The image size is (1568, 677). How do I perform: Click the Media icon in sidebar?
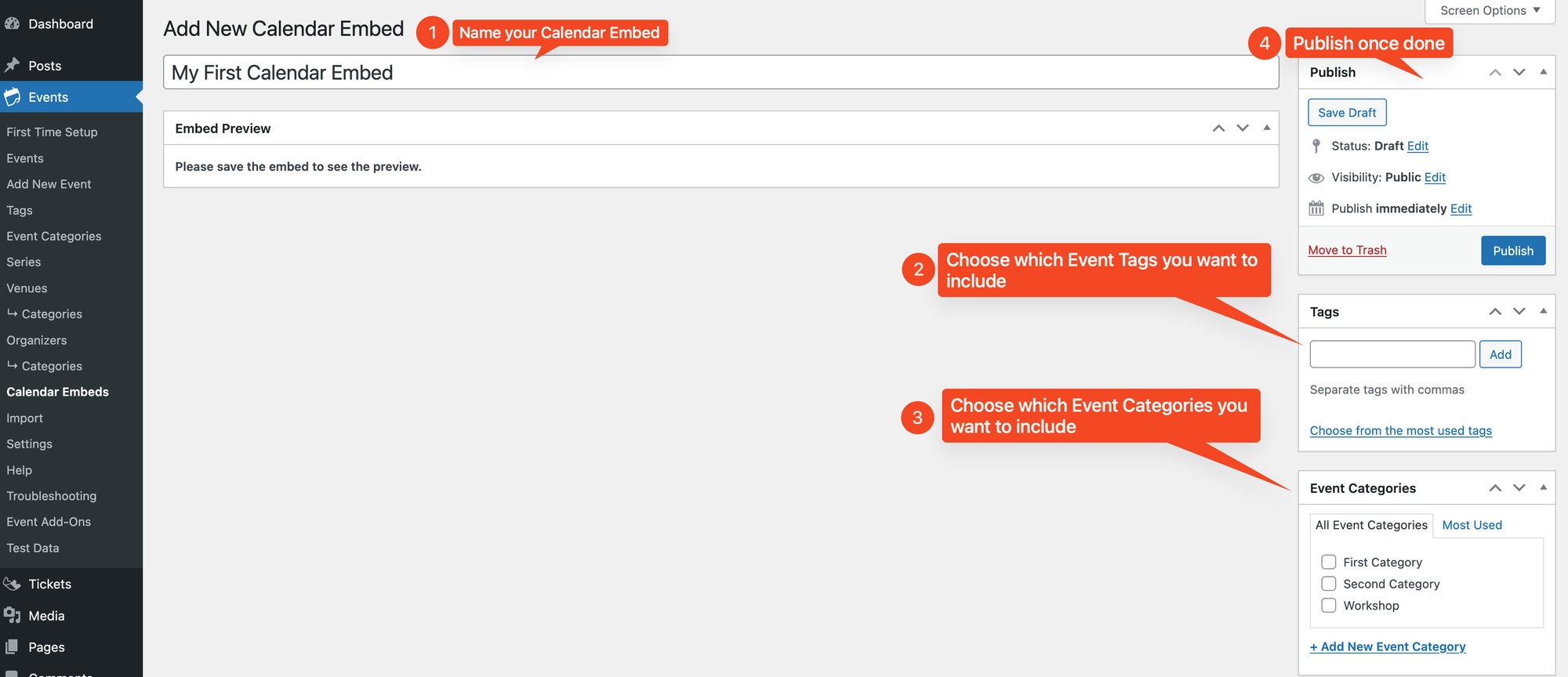tap(12, 616)
